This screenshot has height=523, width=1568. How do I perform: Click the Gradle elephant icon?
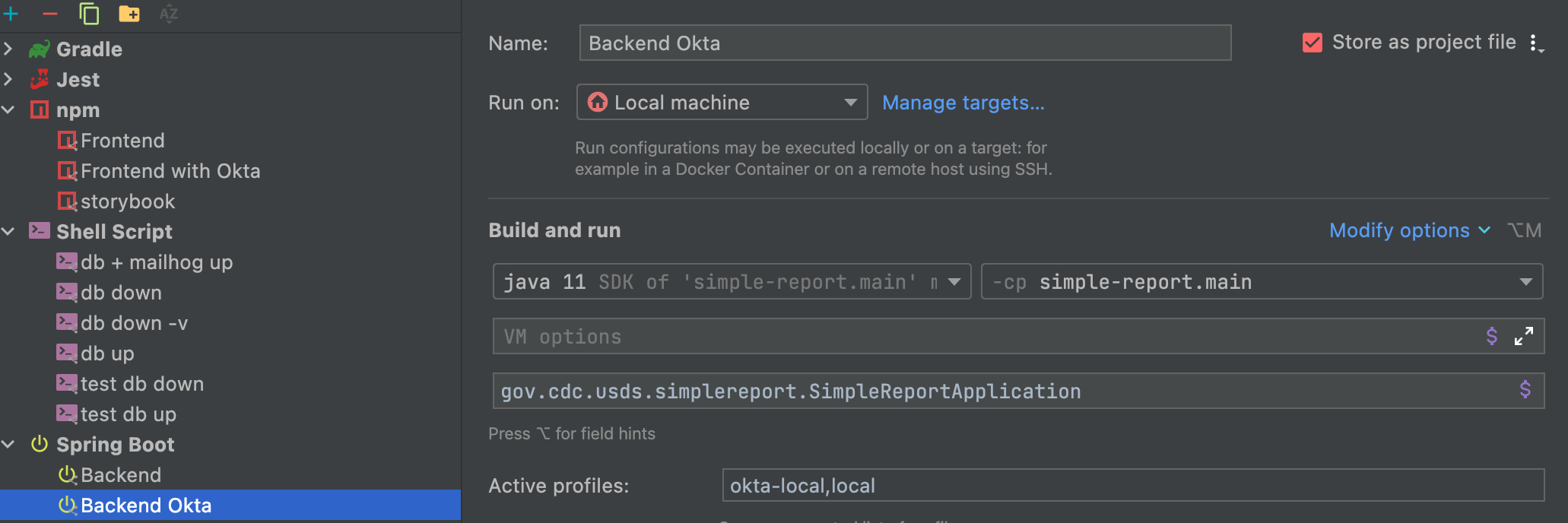[x=40, y=49]
